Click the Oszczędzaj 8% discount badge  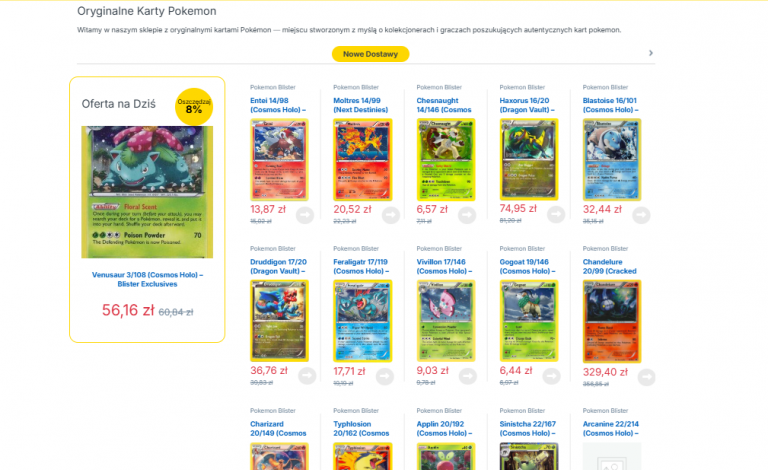point(194,106)
